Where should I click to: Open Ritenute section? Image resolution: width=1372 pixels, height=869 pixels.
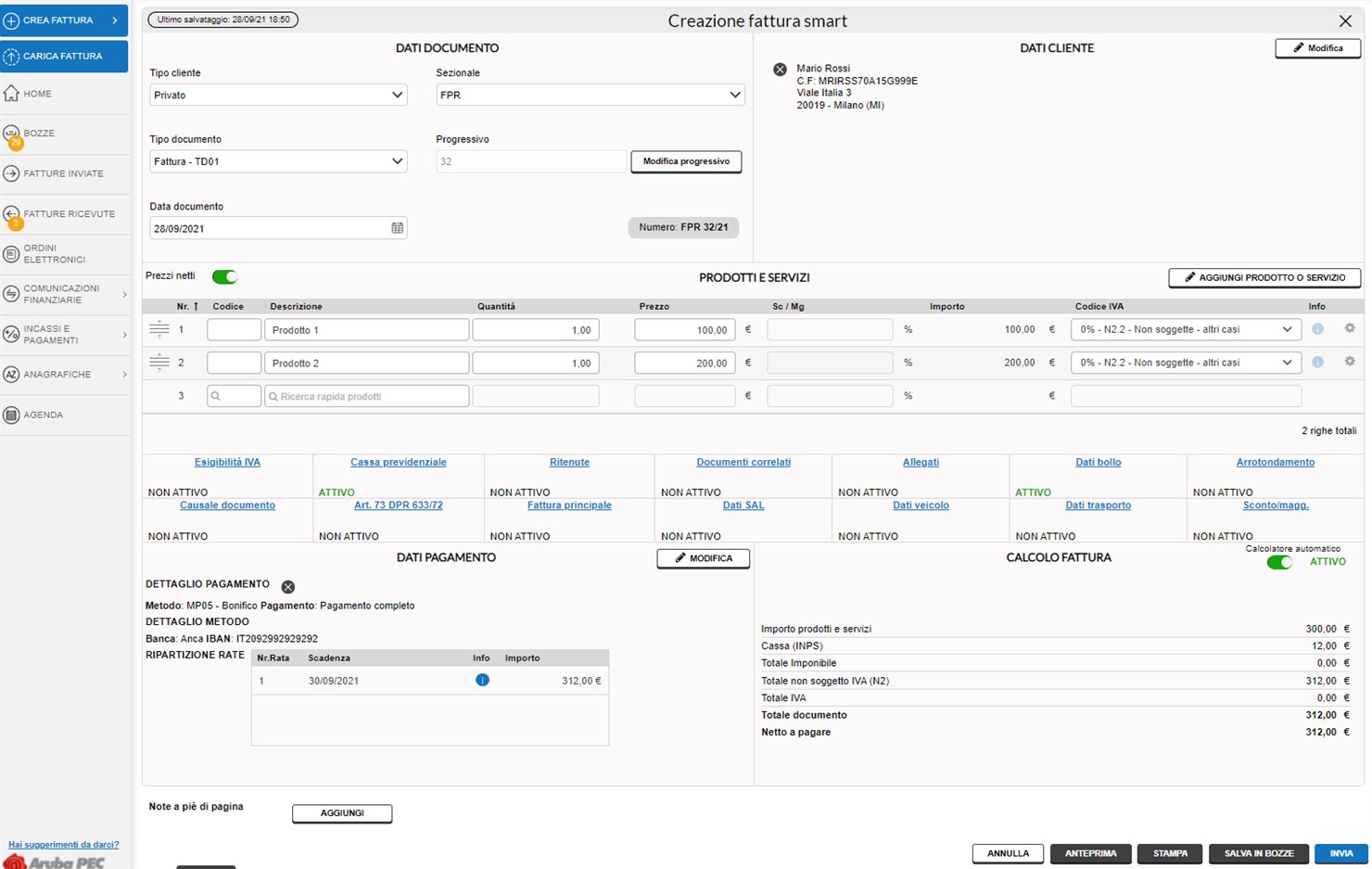(x=569, y=462)
